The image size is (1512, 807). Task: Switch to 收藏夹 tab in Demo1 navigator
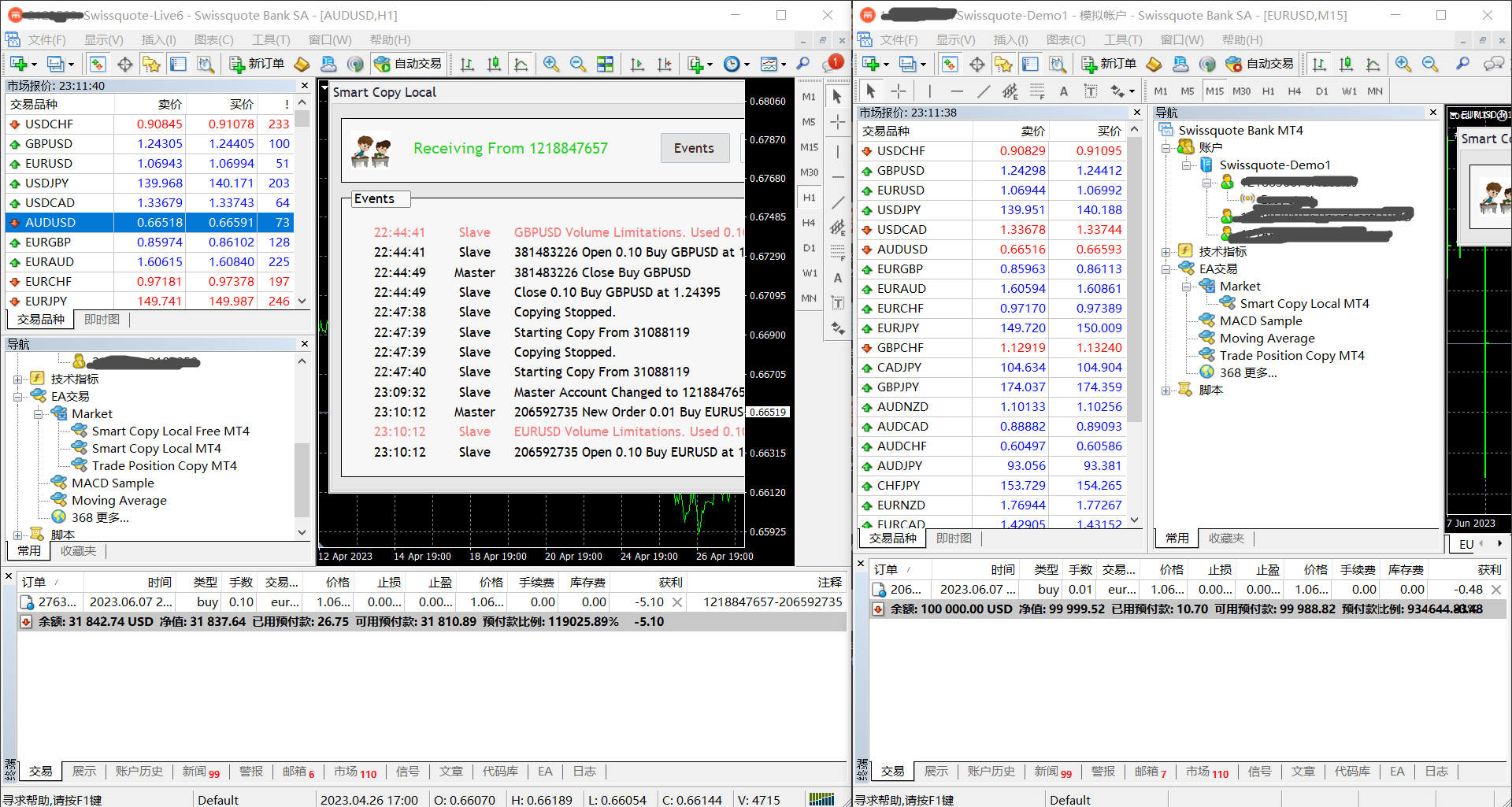(x=1226, y=538)
